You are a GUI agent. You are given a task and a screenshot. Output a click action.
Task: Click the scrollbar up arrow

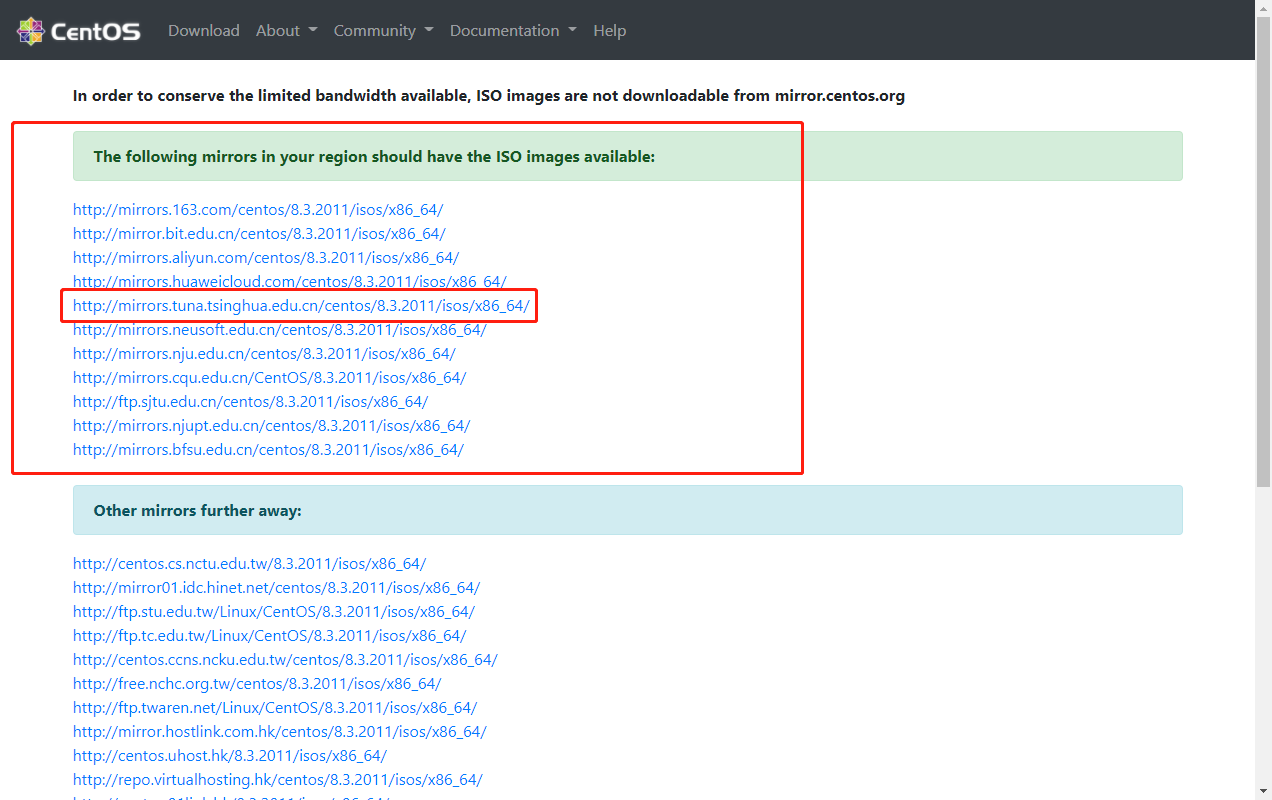click(1263, 8)
